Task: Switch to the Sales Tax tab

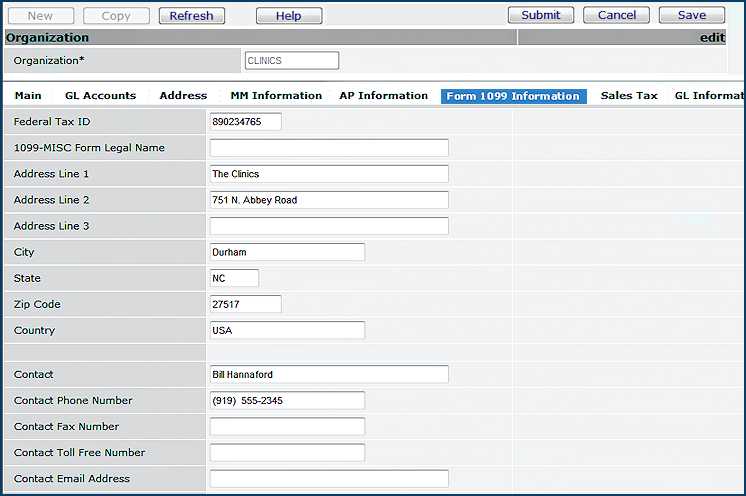Action: coord(629,96)
